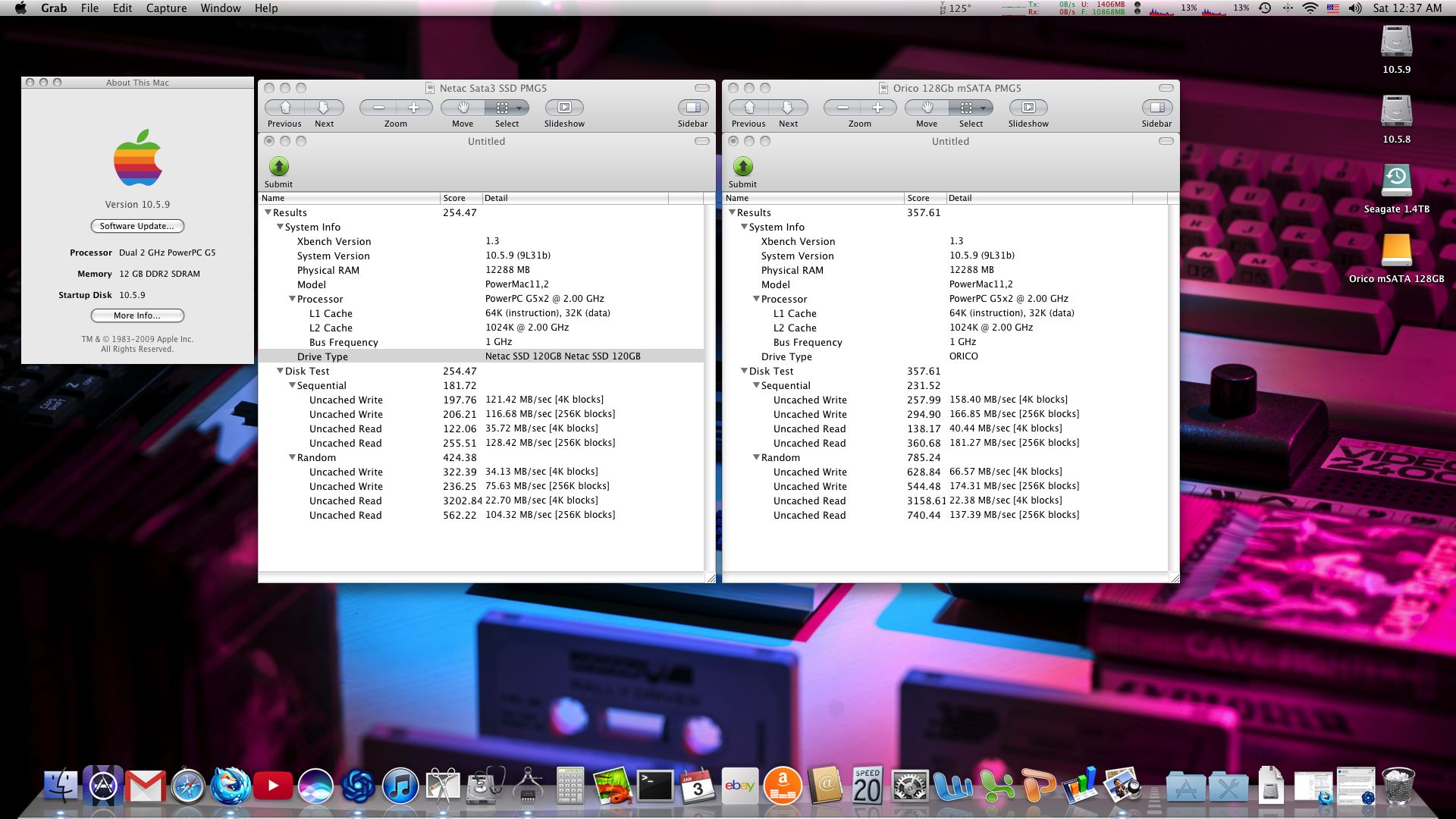Click the green Submit arrow in left Xbench results
Screen dimensions: 1456x819
tap(278, 167)
